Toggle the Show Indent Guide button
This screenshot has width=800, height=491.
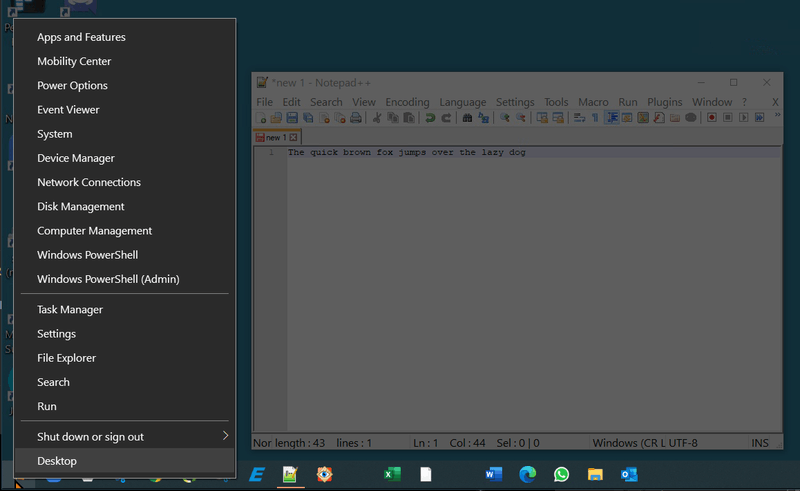pos(611,118)
